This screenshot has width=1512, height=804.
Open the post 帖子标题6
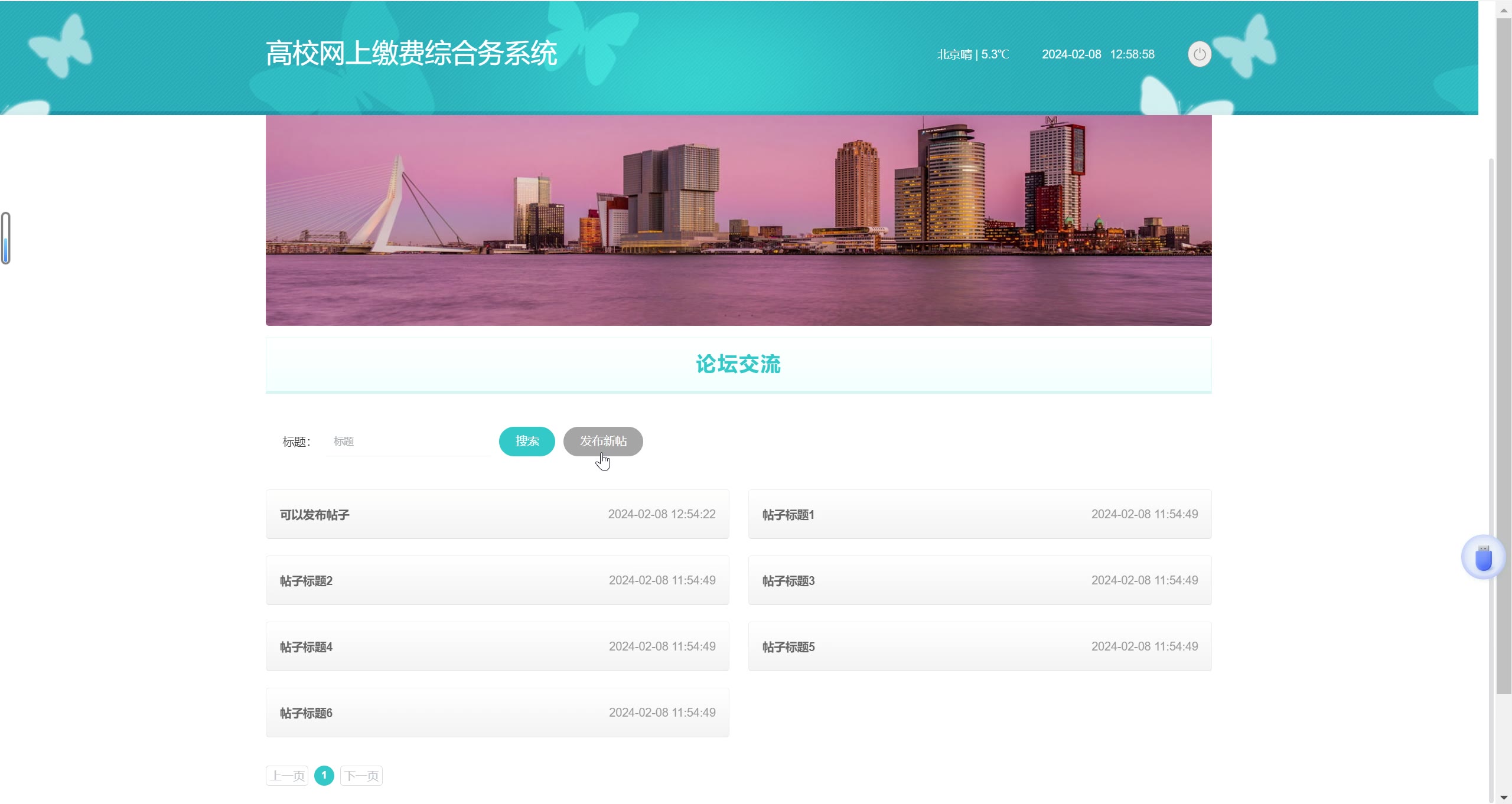coord(497,713)
